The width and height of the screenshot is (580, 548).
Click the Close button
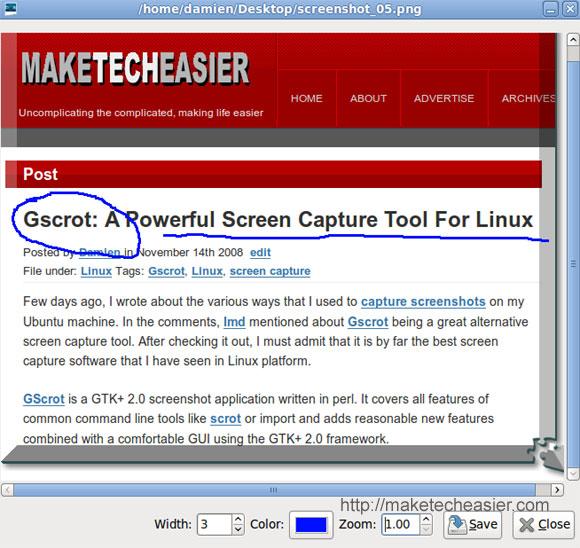point(544,524)
